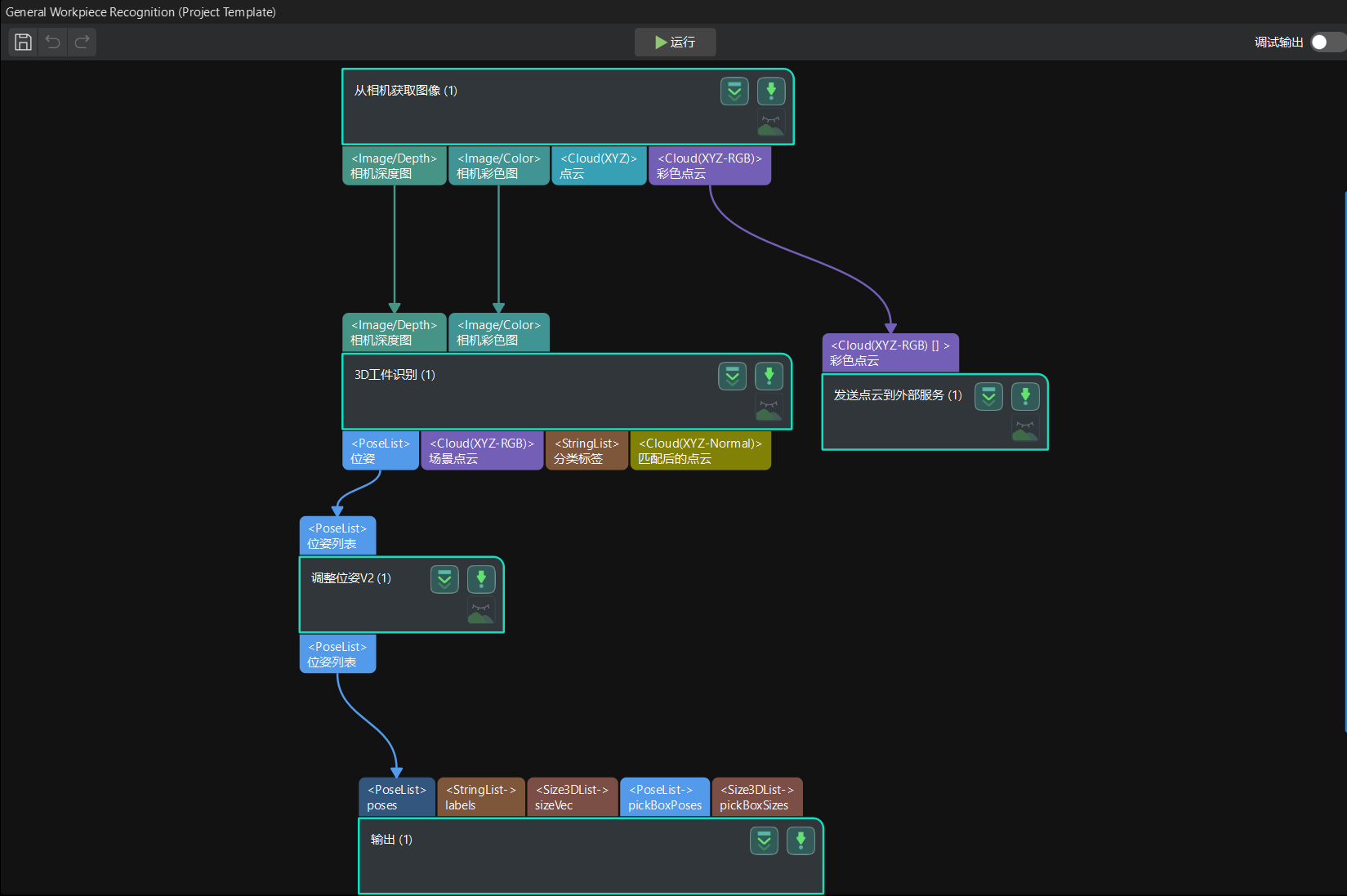Image resolution: width=1347 pixels, height=896 pixels.
Task: Select the 相机彩色图 input port of 3D工件识别
Action: (498, 332)
